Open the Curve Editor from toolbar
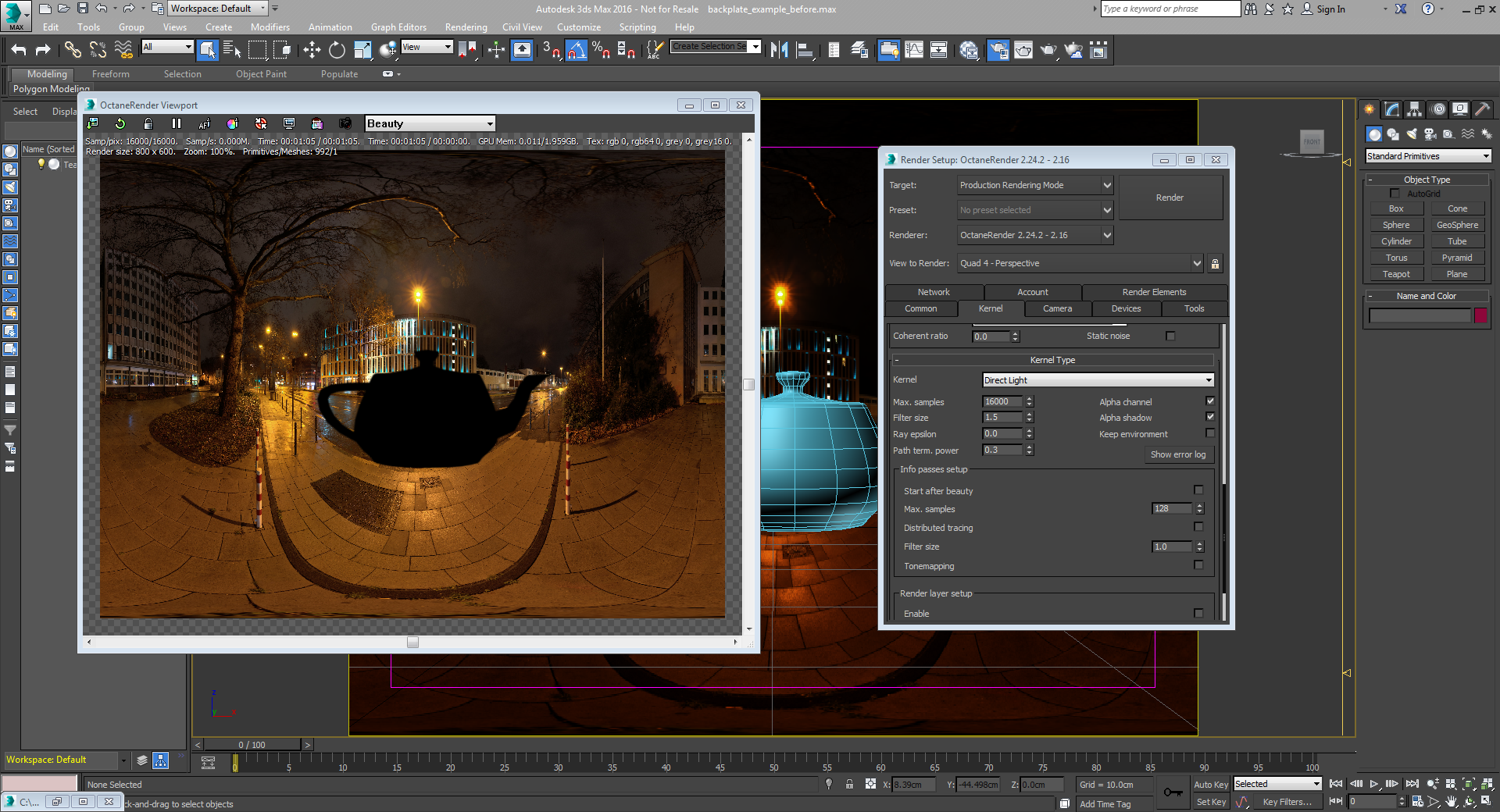This screenshot has height=812, width=1500. point(913,51)
